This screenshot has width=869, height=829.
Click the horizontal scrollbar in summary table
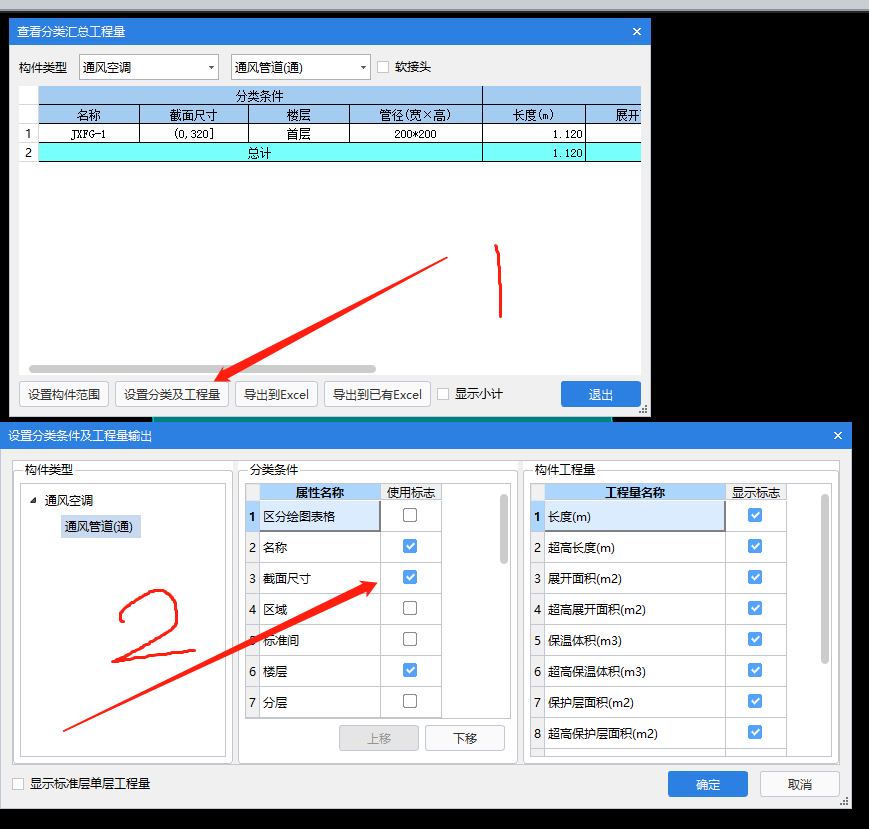[x=202, y=369]
